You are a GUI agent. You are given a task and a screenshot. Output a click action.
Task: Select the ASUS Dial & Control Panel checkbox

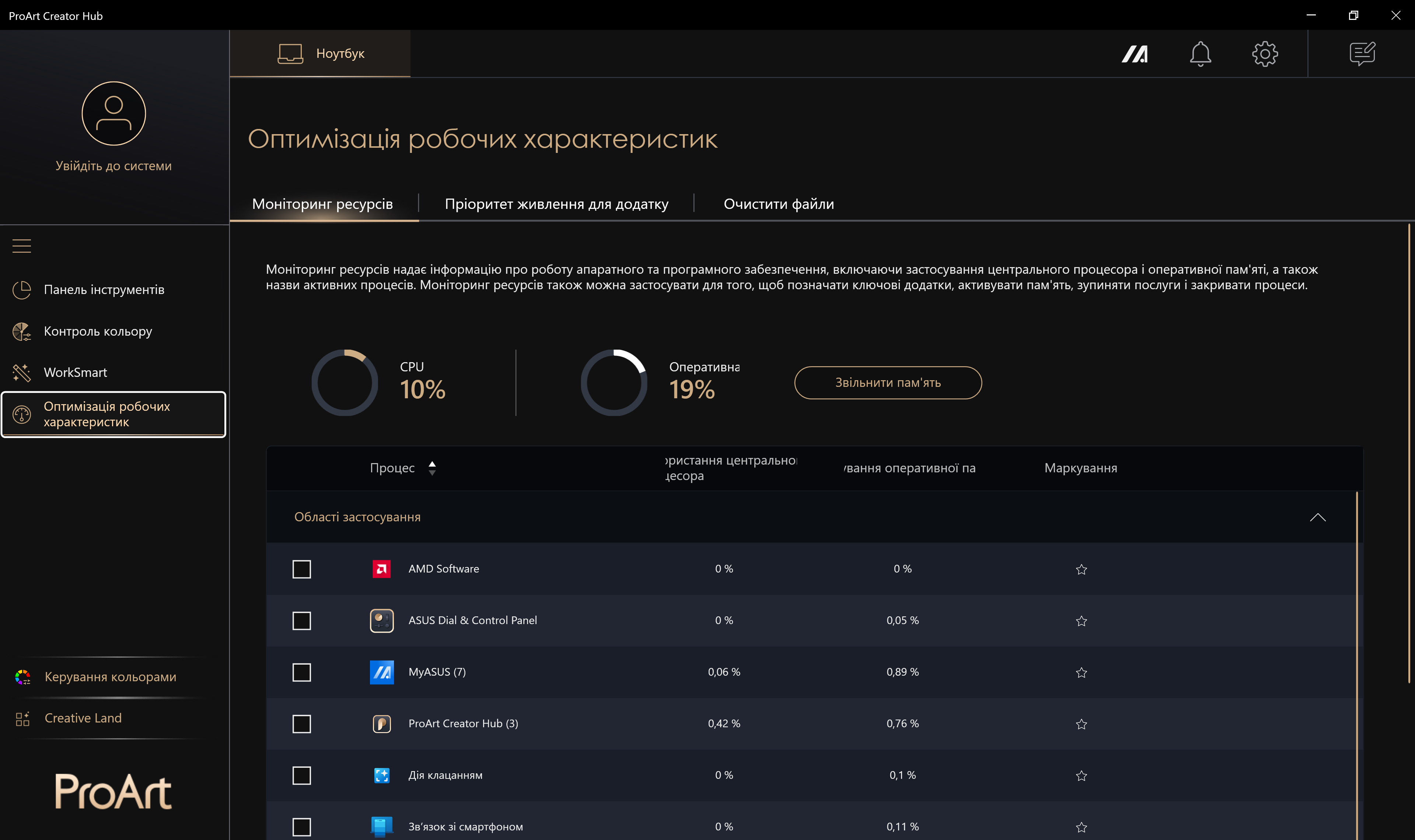[x=302, y=621]
